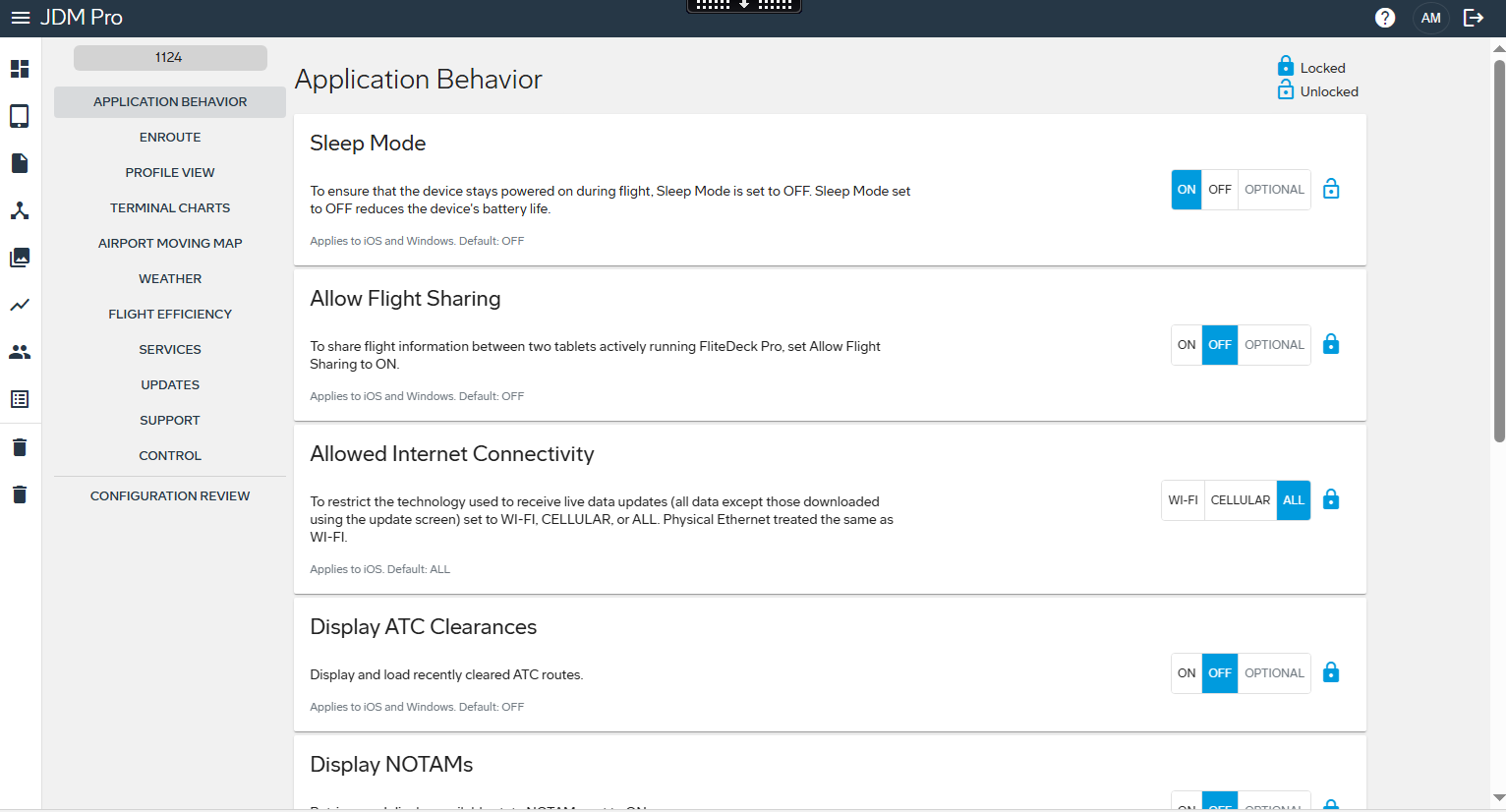Viewport: 1506px width, 812px height.
Task: Select the reports list icon in sidebar
Action: (x=20, y=399)
